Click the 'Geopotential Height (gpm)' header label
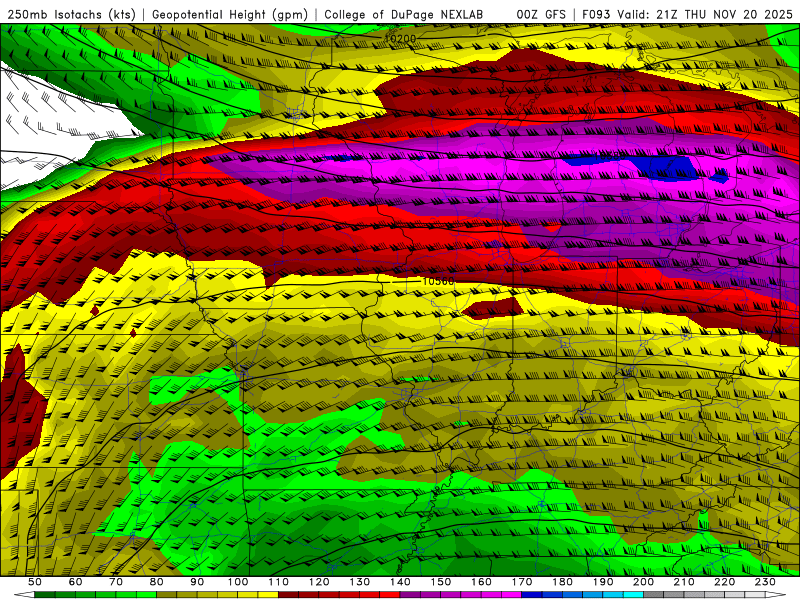 pyautogui.click(x=230, y=14)
